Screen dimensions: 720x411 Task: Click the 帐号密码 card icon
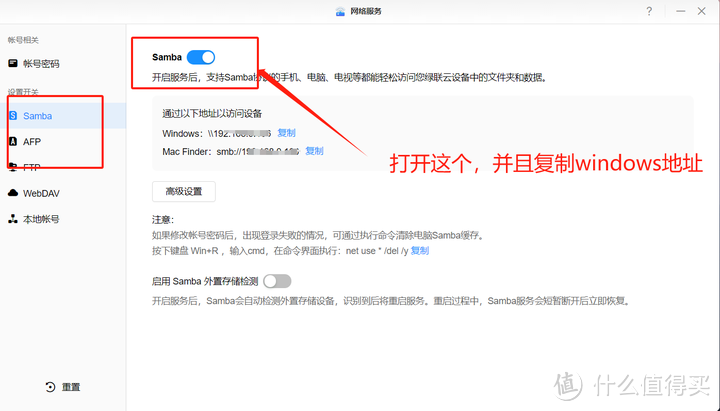point(13,63)
